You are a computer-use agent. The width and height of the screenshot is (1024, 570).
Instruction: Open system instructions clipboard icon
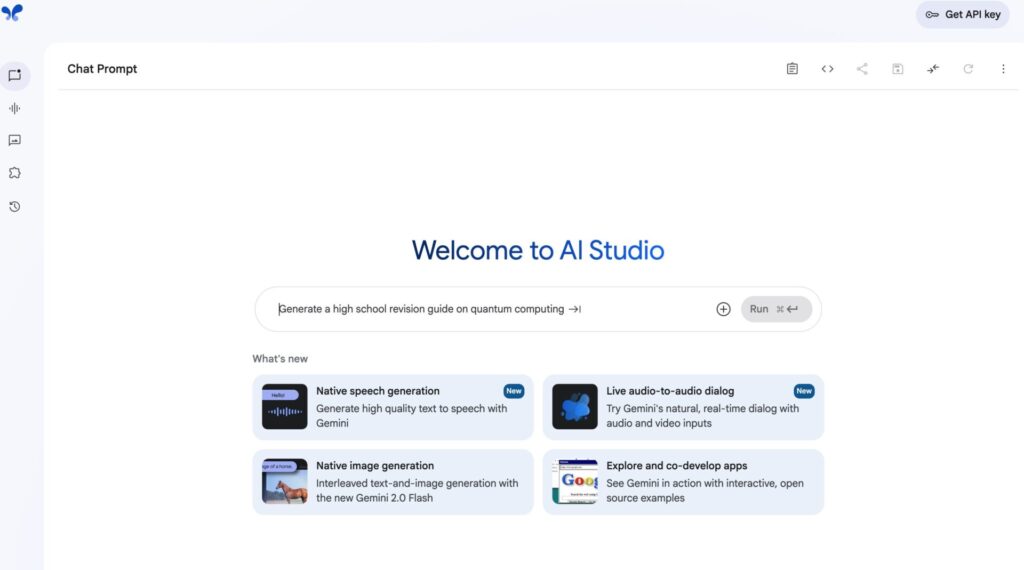(x=792, y=69)
